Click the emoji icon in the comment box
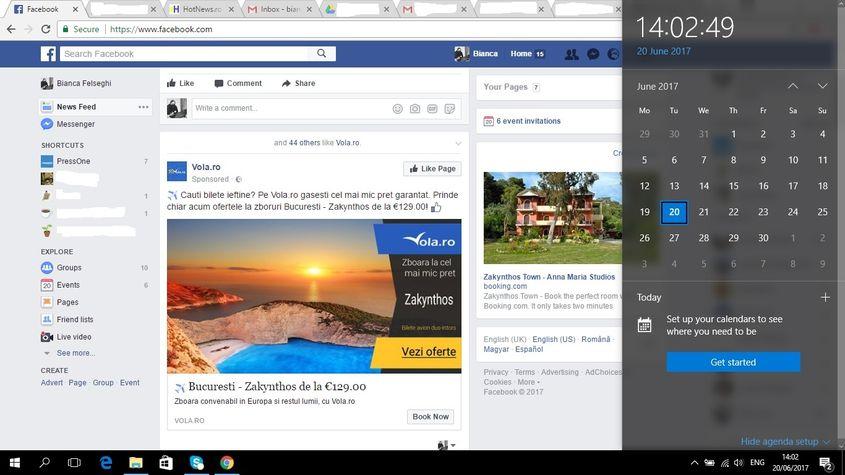 pyautogui.click(x=397, y=109)
